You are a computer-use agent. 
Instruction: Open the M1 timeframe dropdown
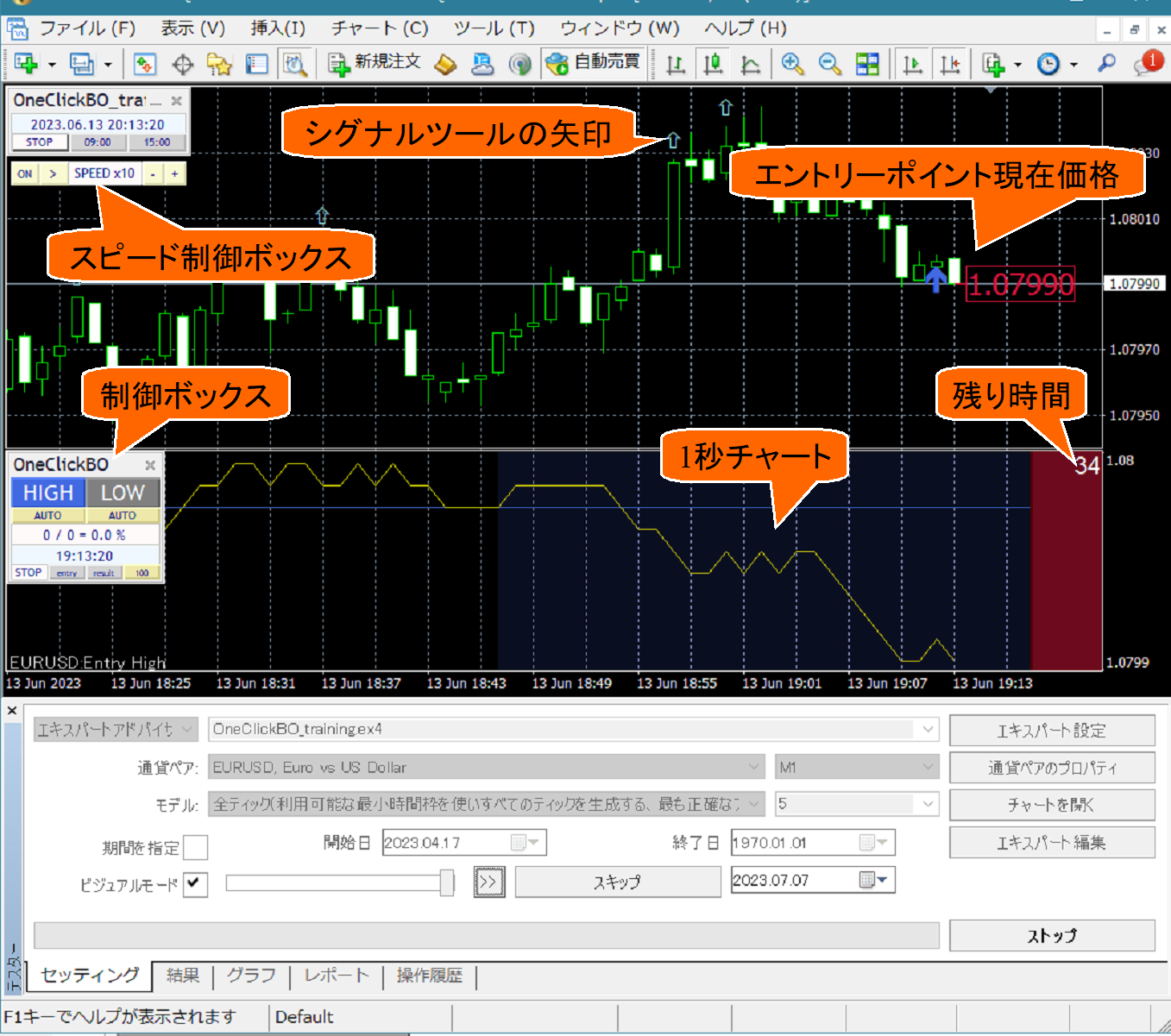[x=928, y=767]
